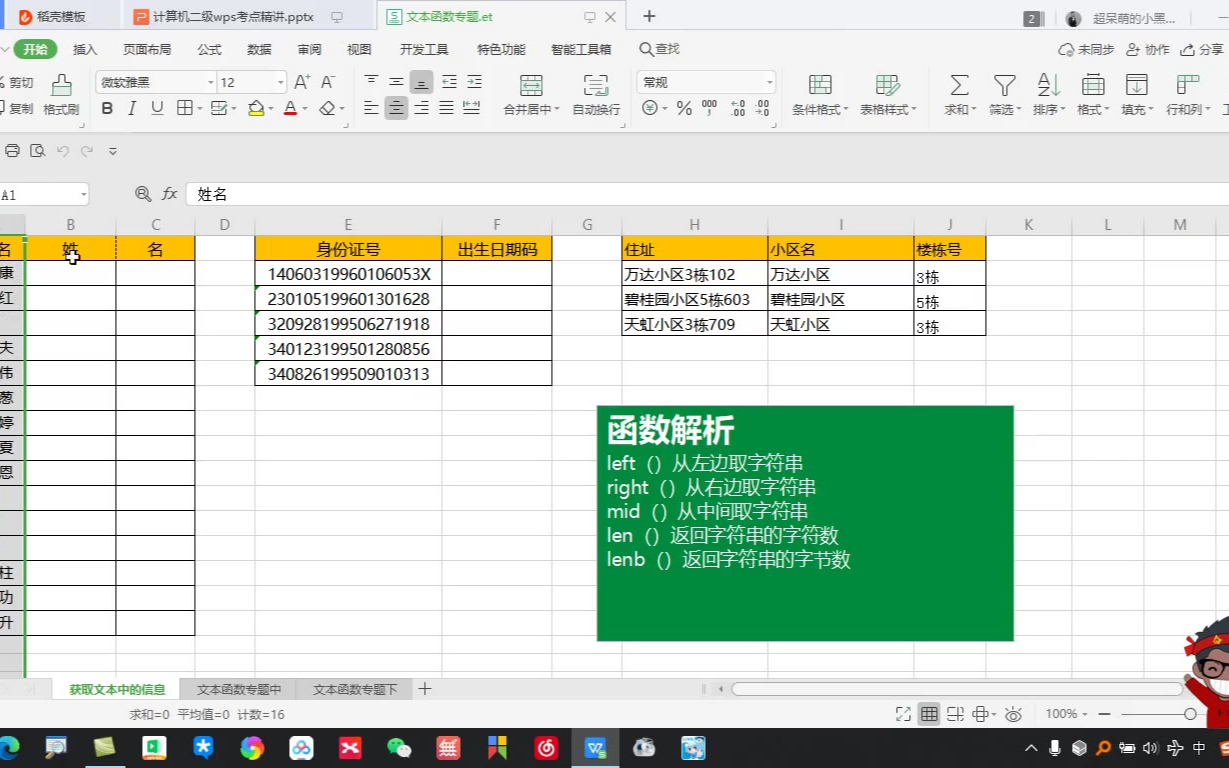Click the Filter (筛选) funnel icon
The width and height of the screenshot is (1229, 768).
click(1004, 86)
